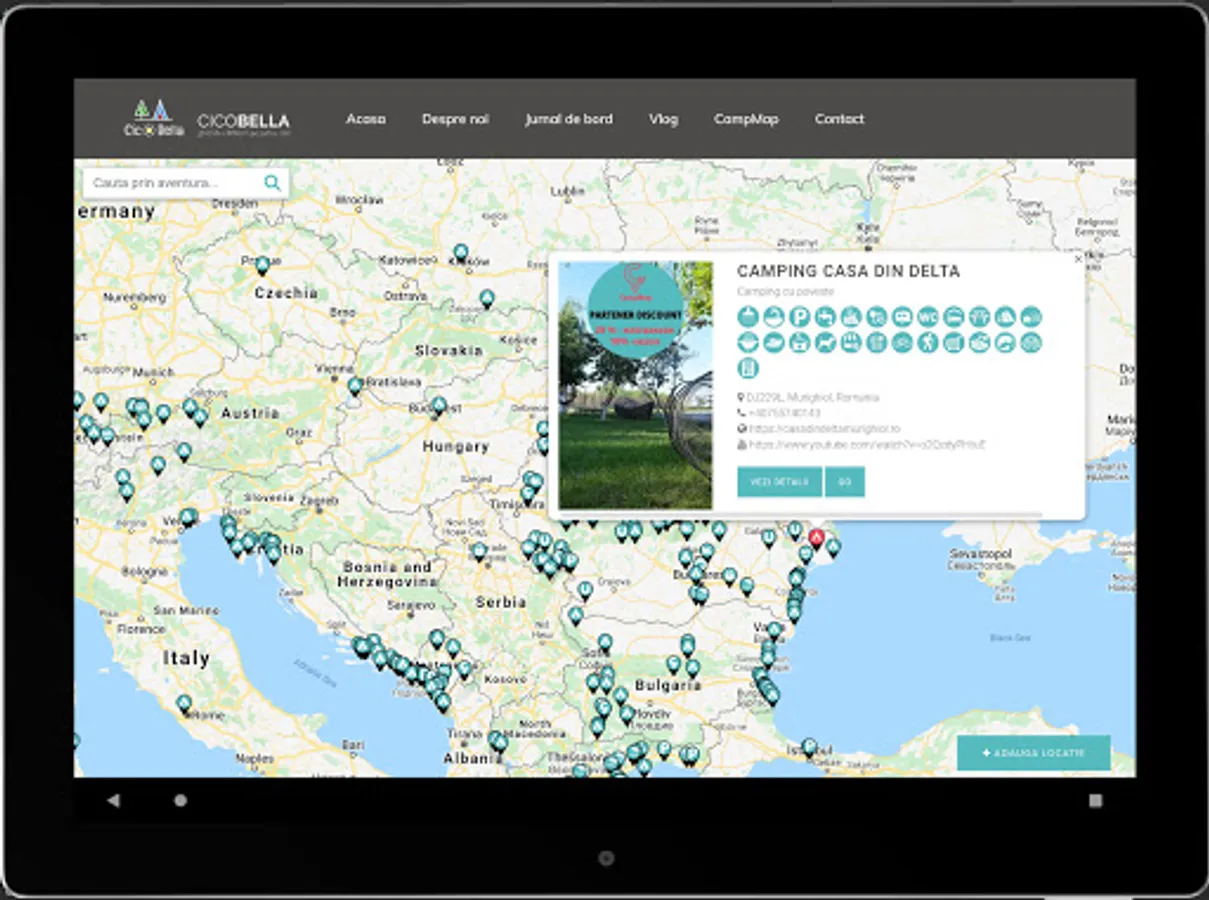Screen dimensions: 1209x900
Task: Tap the Android back navigation icon
Action: tap(113, 800)
